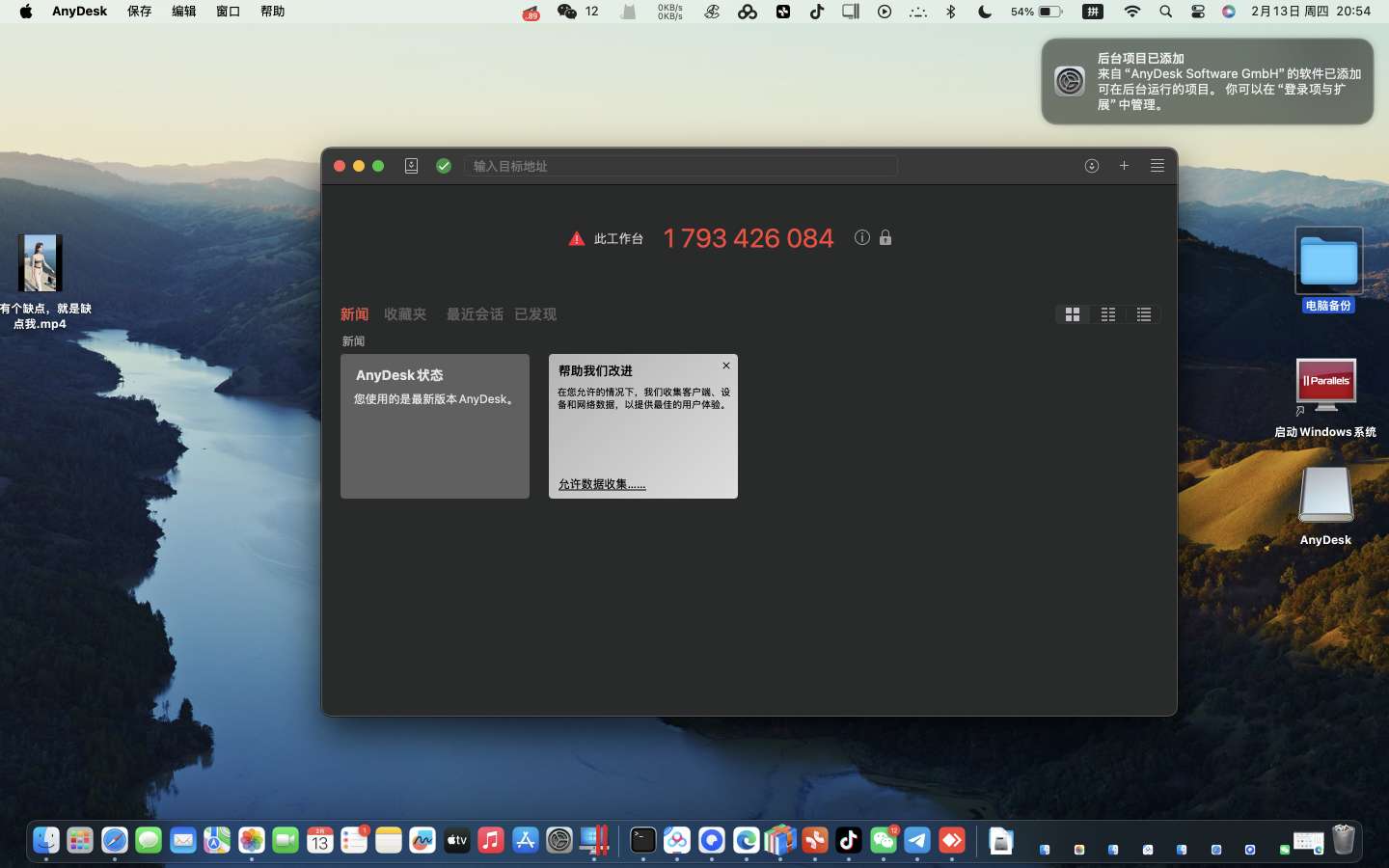Screen dimensions: 1389x868
Task: Open Messages from the Dock
Action: [x=149, y=841]
